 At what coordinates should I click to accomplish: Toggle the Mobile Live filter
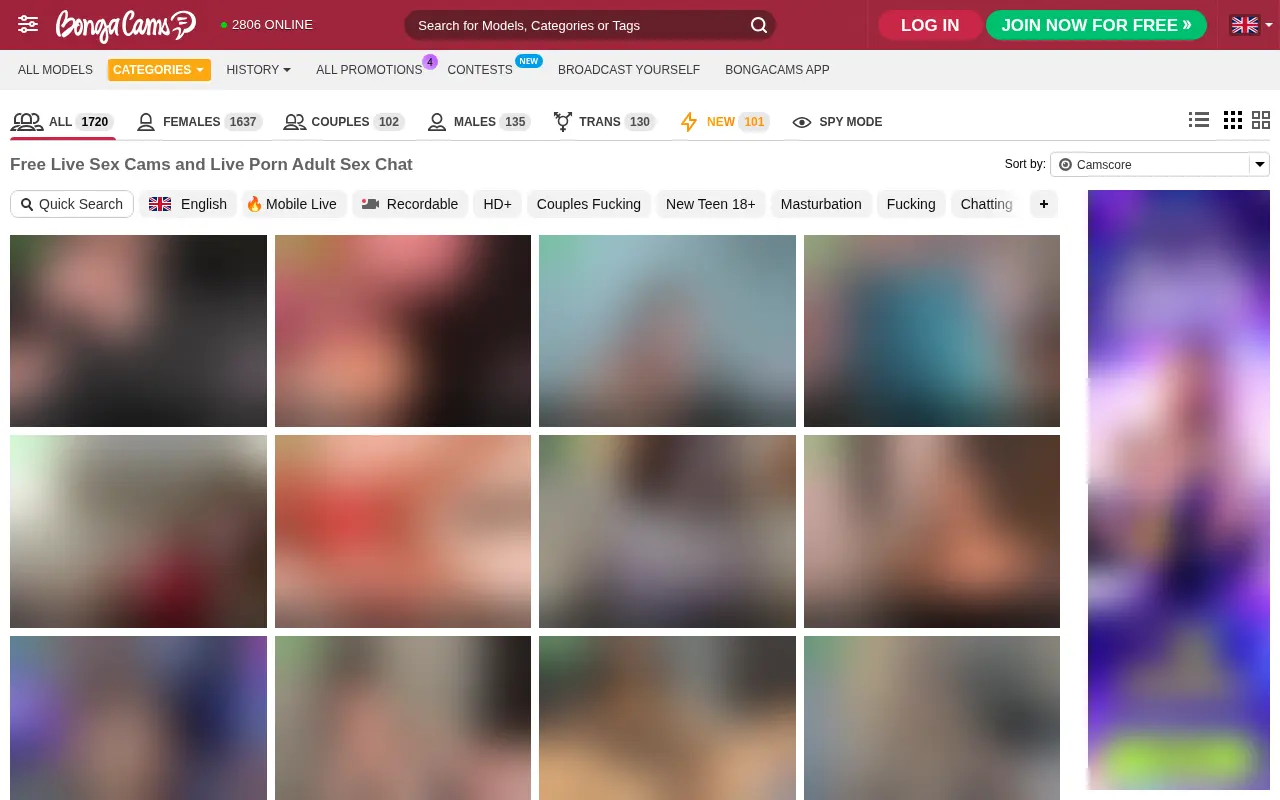click(293, 204)
